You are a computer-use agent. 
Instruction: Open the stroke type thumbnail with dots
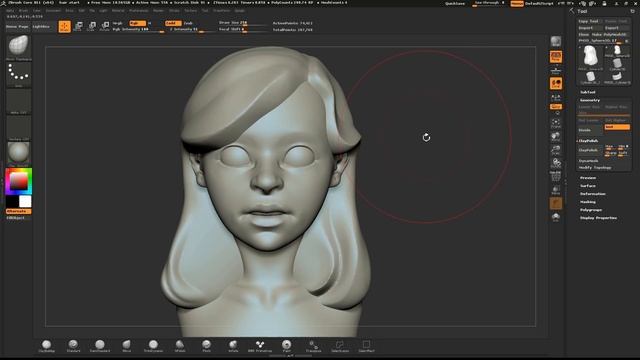pos(18,74)
